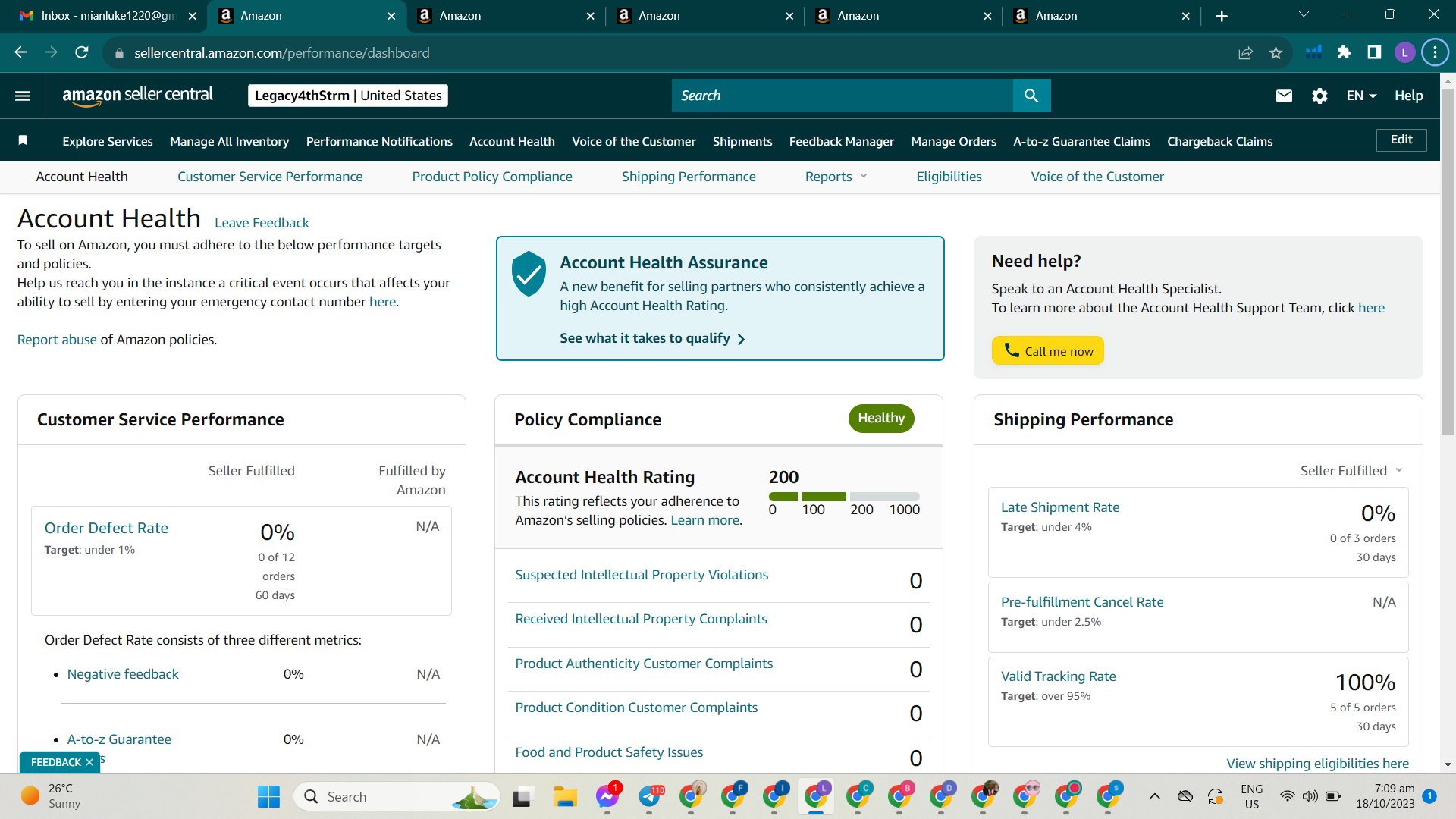Reload the page with the refresh icon
Screen dimensions: 1456x819
82,52
